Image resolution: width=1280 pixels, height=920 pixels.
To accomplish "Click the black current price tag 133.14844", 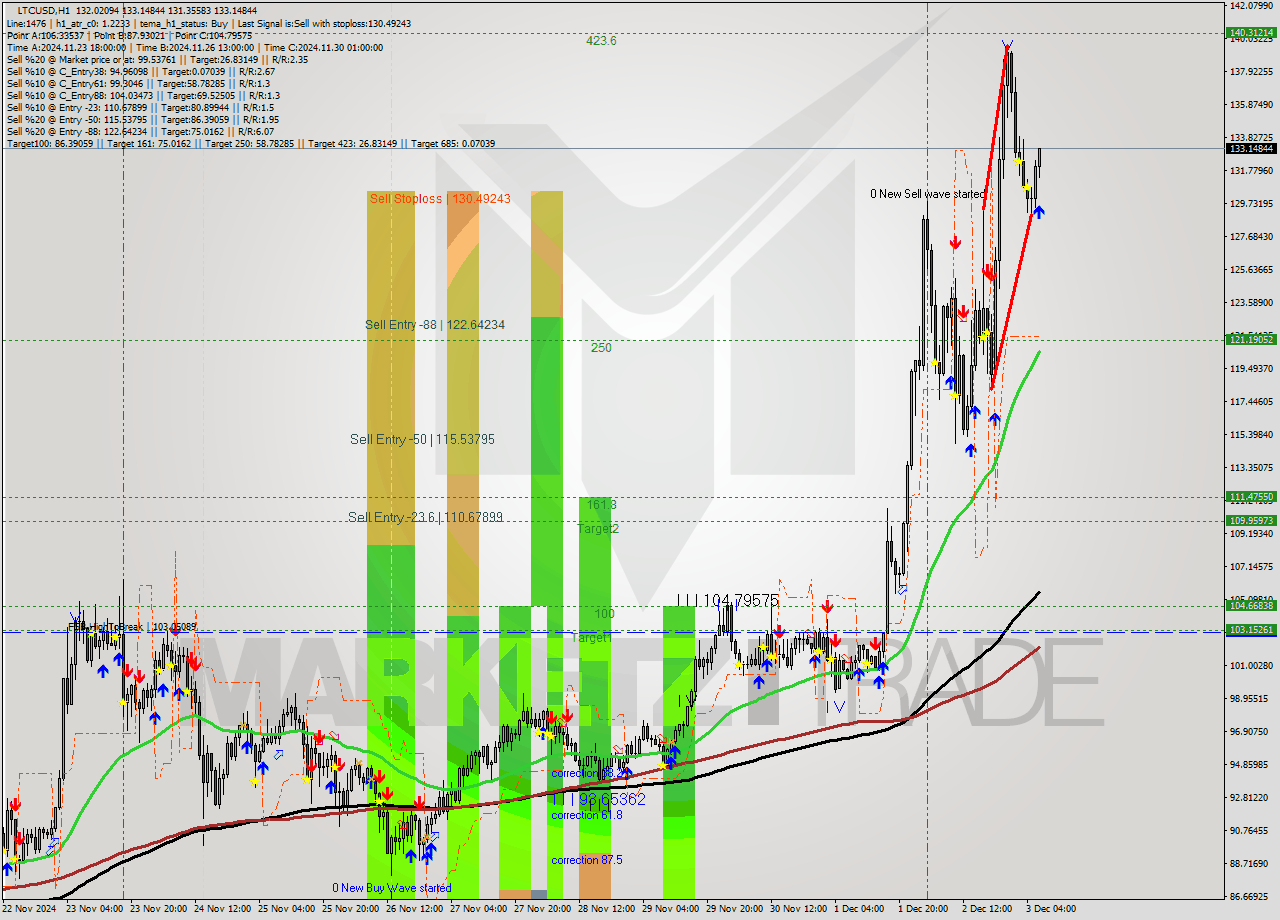I will pyautogui.click(x=1251, y=148).
